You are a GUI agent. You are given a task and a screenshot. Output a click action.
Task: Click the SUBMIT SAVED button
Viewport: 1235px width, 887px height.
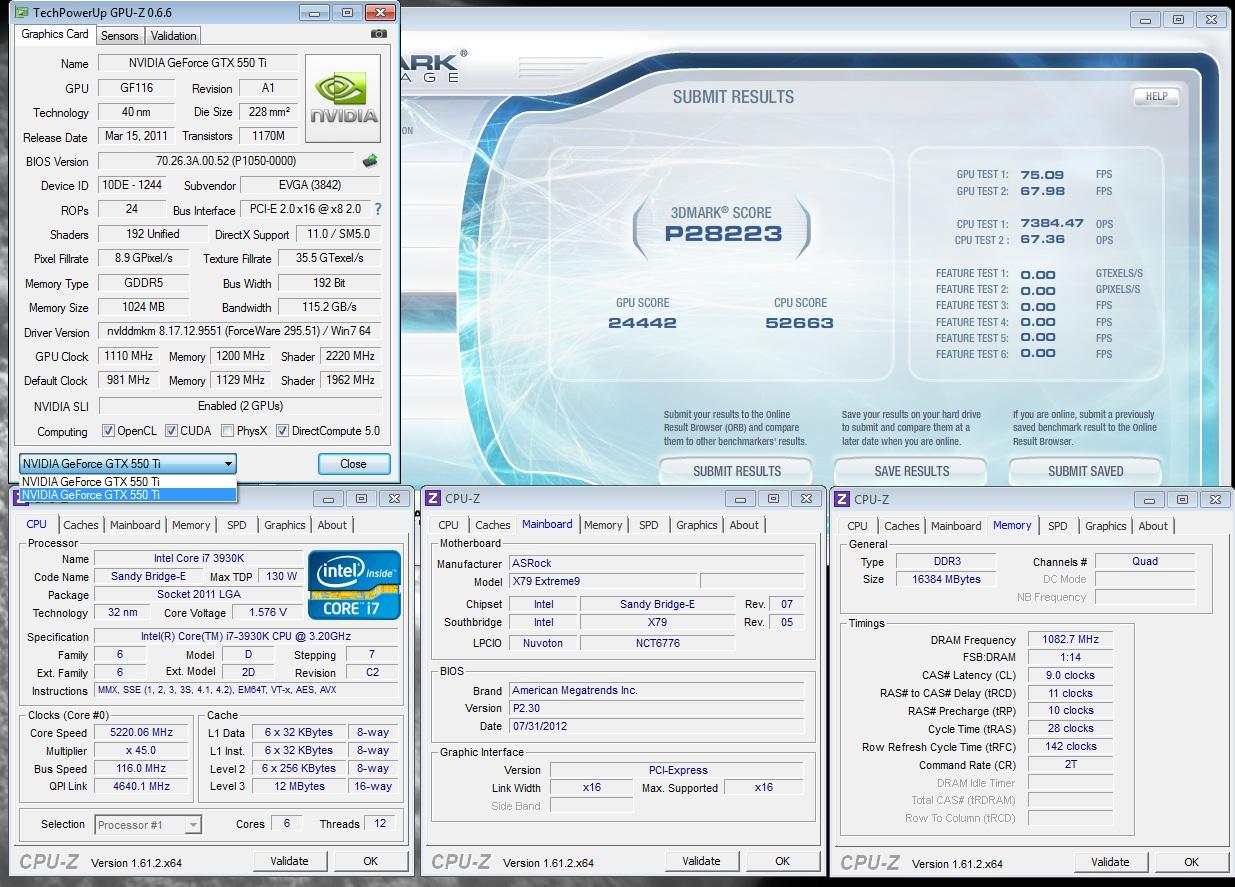1085,471
